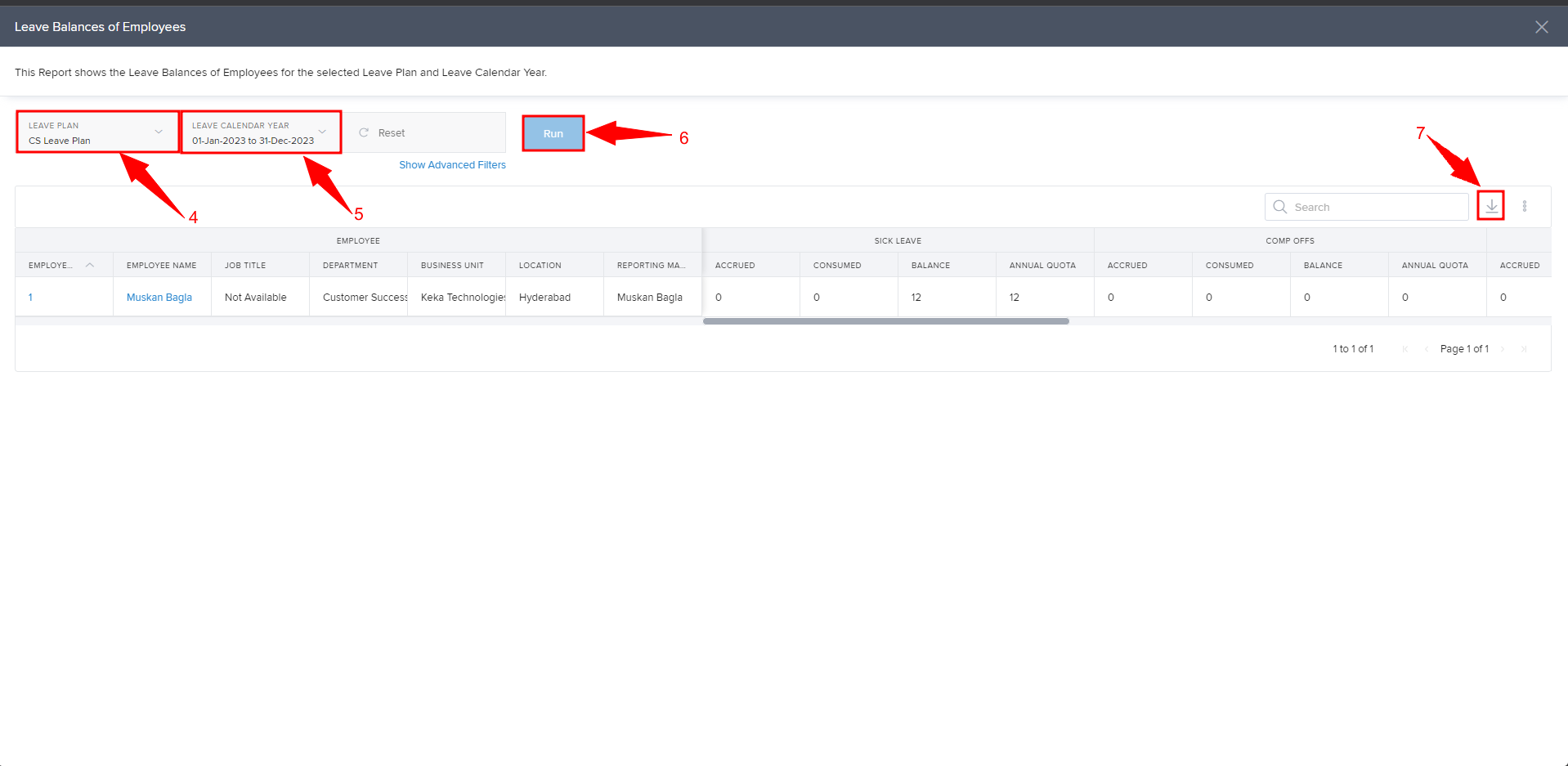Reset the report filters
1568x766 pixels.
click(391, 132)
